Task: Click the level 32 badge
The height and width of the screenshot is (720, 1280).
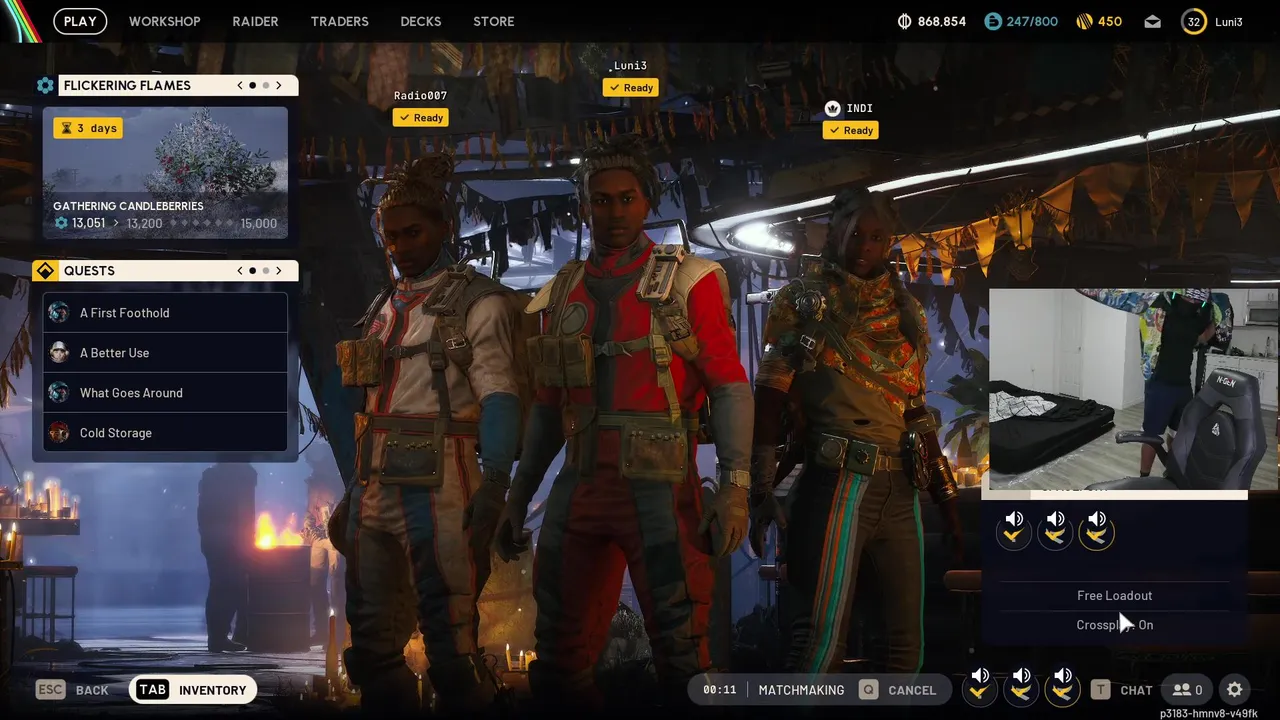Action: (1194, 21)
